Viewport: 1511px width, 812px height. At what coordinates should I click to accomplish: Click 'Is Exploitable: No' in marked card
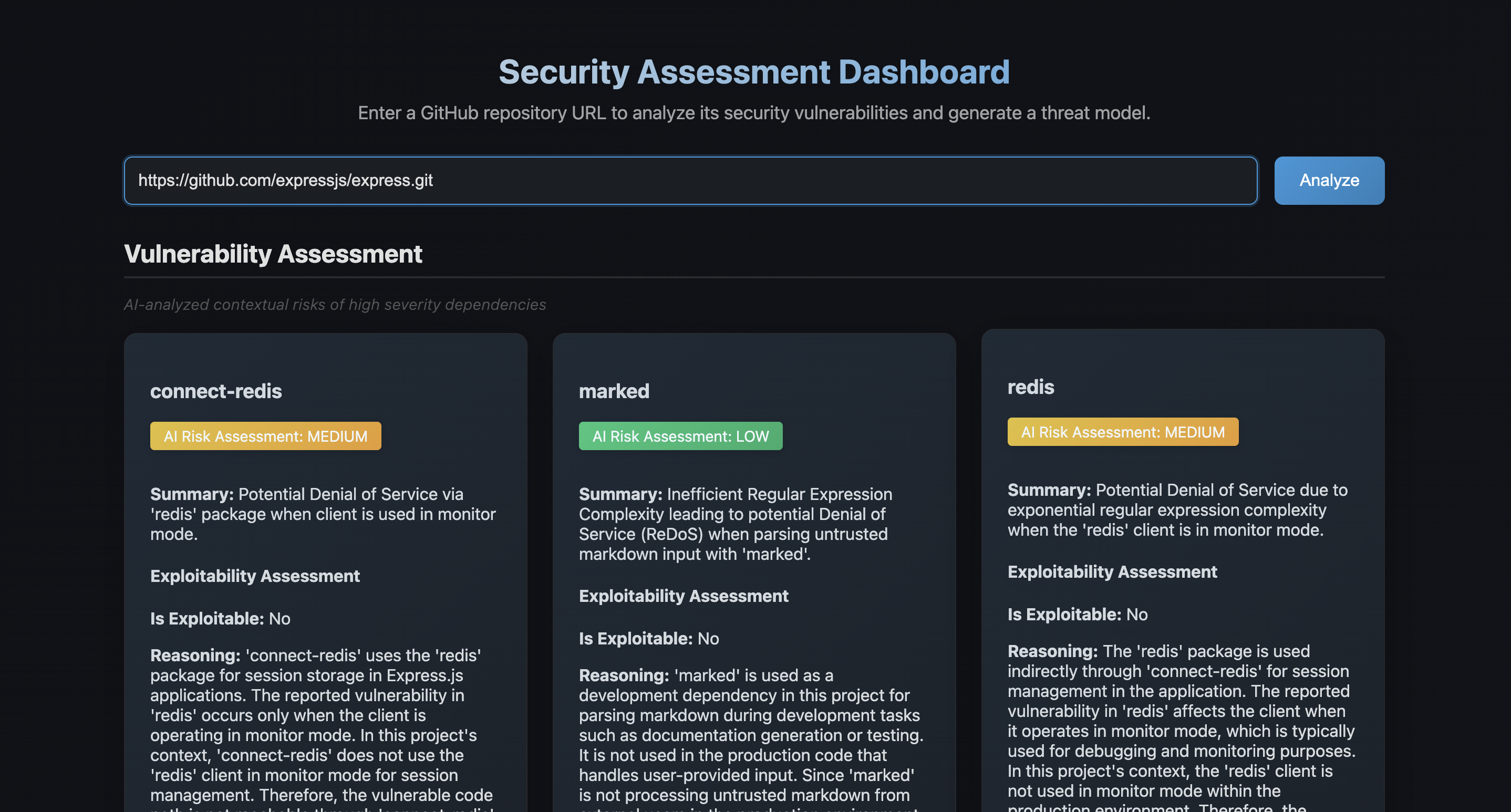[x=649, y=639]
